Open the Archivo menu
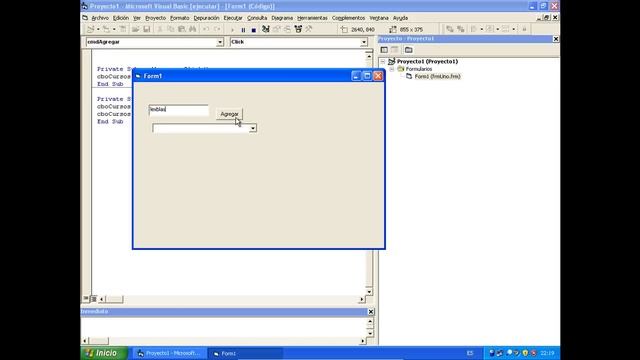 [x=100, y=18]
